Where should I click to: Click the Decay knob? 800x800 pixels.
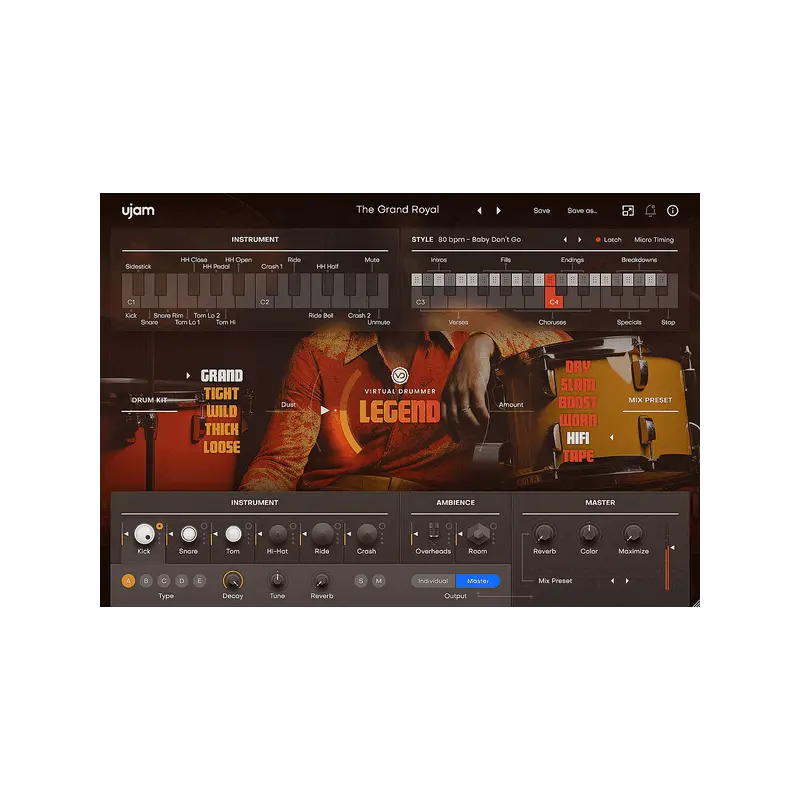[x=233, y=581]
